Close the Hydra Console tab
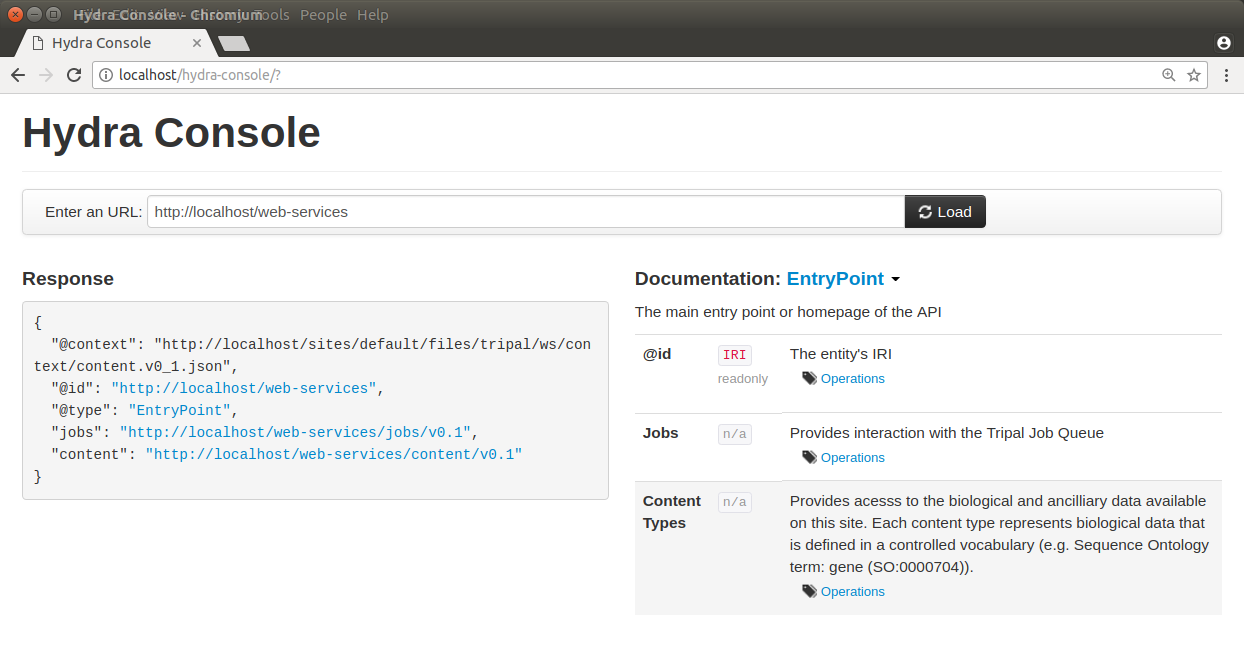 pos(197,43)
